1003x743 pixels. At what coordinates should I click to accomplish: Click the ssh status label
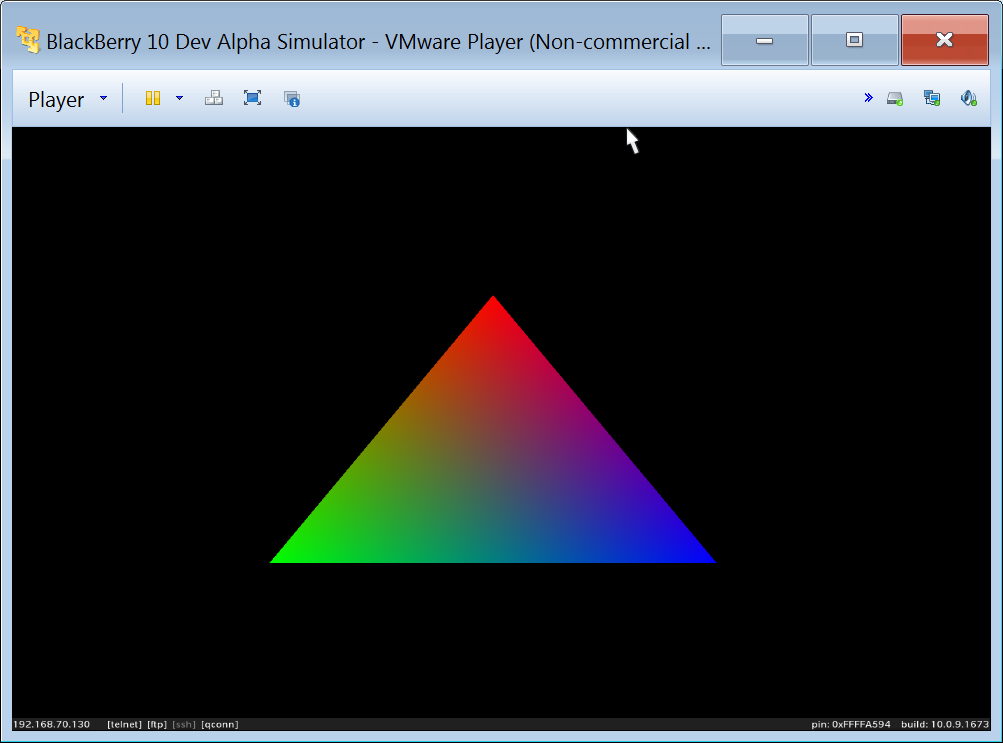184,724
